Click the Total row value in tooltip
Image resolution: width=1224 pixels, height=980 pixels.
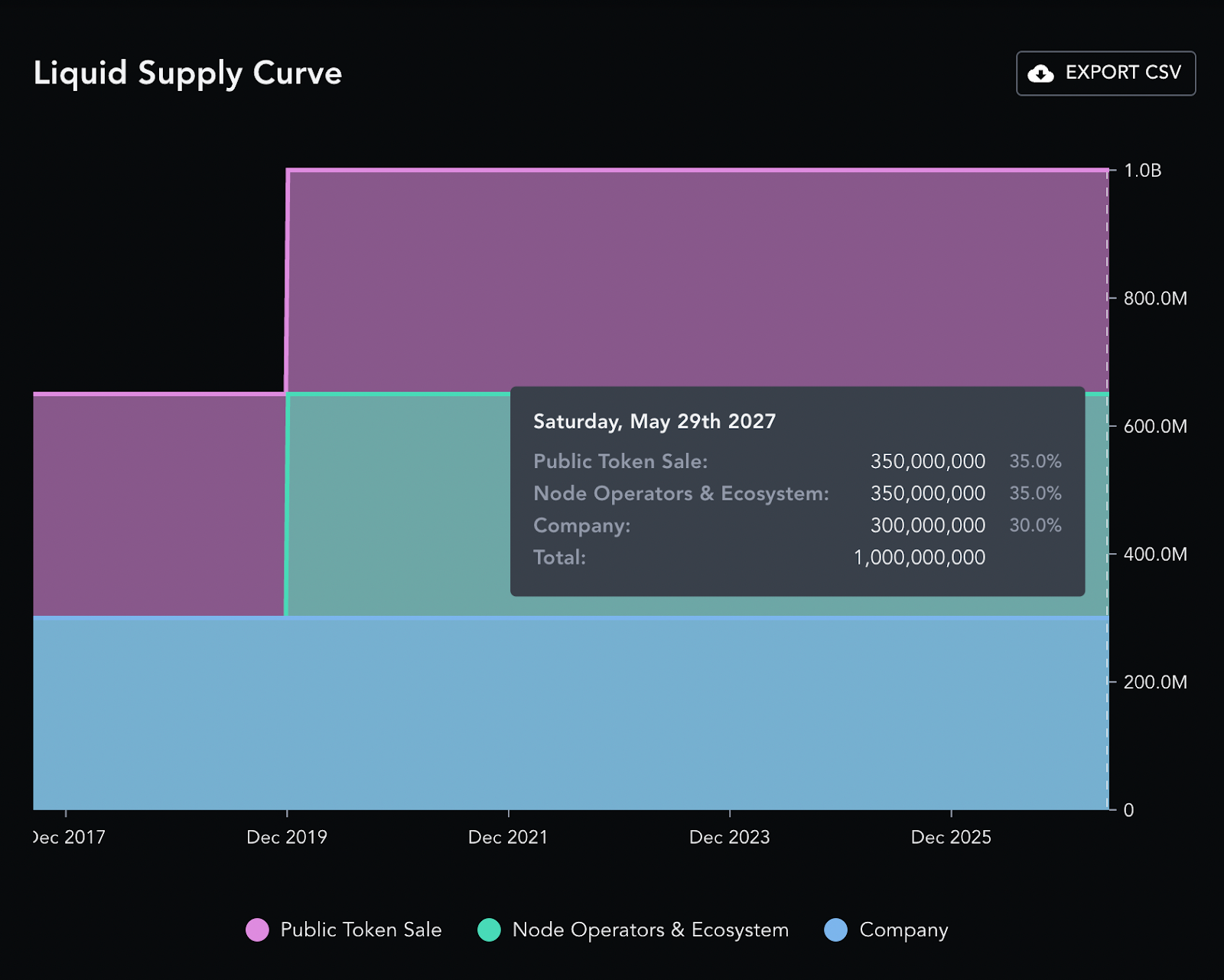coord(919,558)
